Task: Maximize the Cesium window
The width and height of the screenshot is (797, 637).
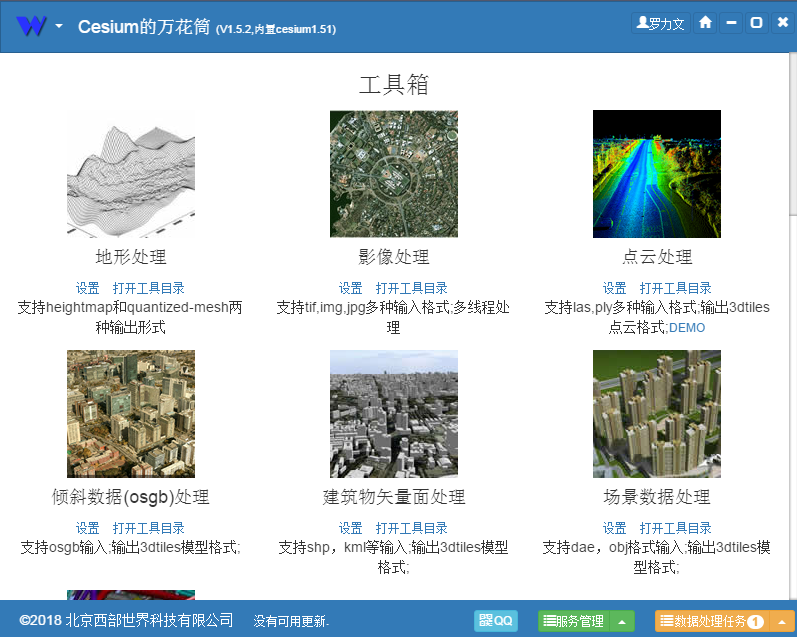Action: click(x=757, y=23)
